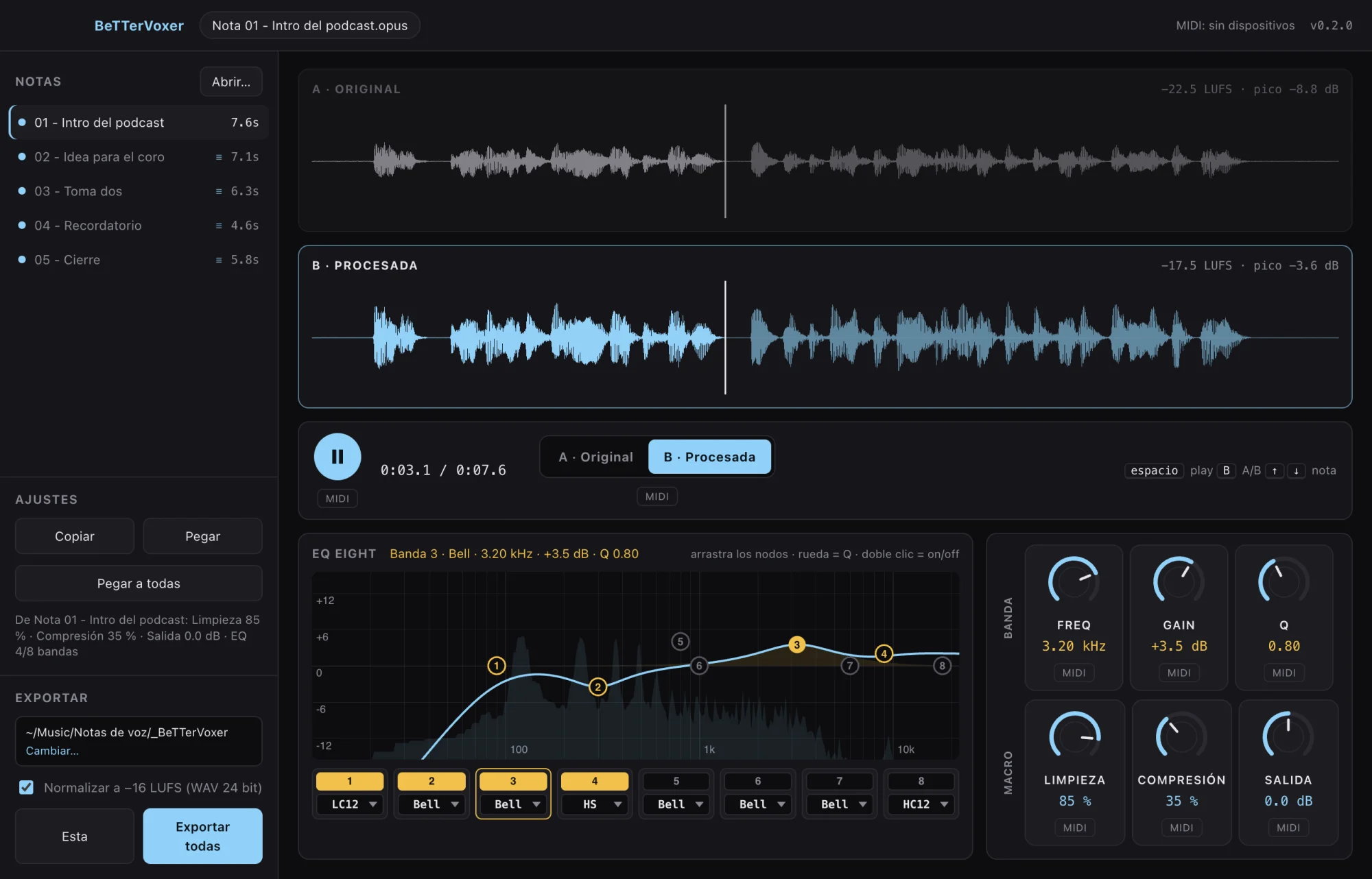Screen dimensions: 1372x879
Task: Select disabled EQ node 8
Action: [x=943, y=666]
